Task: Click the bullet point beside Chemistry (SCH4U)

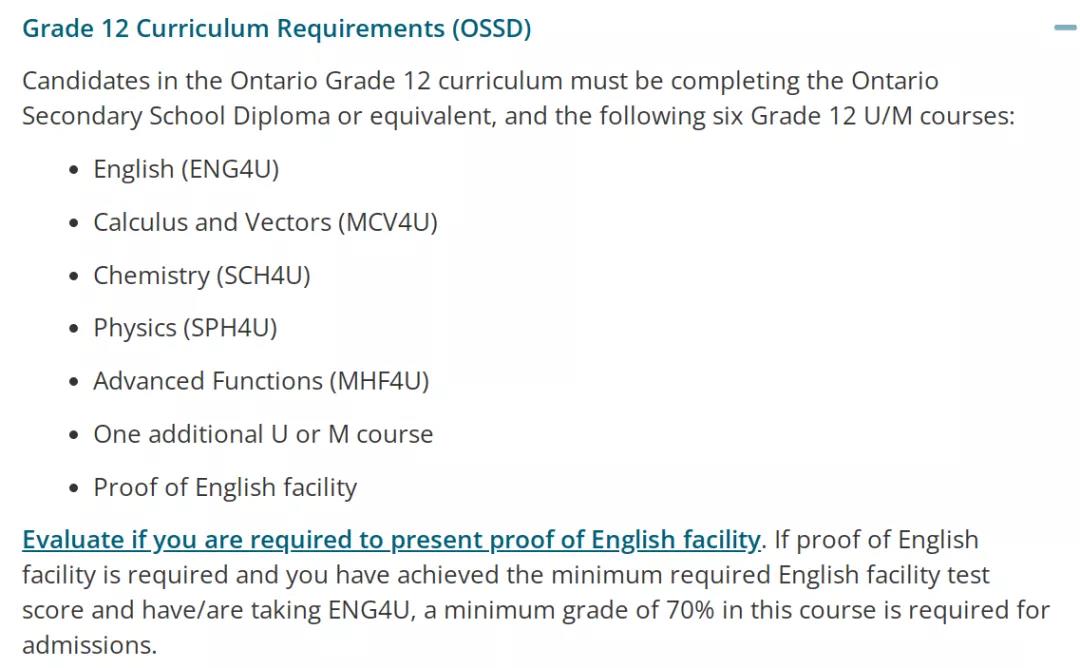Action: pos(74,276)
